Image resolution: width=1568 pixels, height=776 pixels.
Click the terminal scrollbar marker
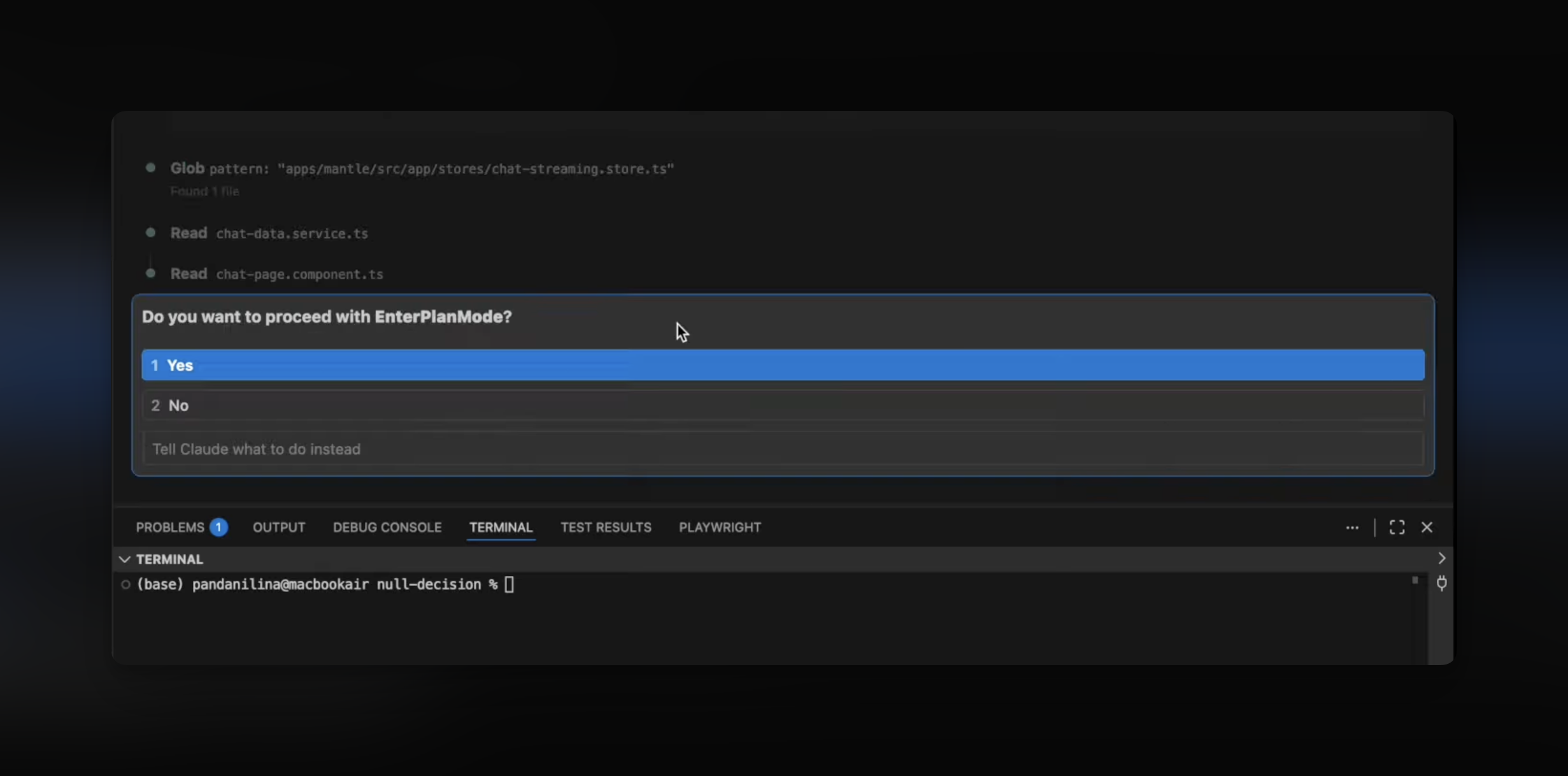pos(1415,580)
